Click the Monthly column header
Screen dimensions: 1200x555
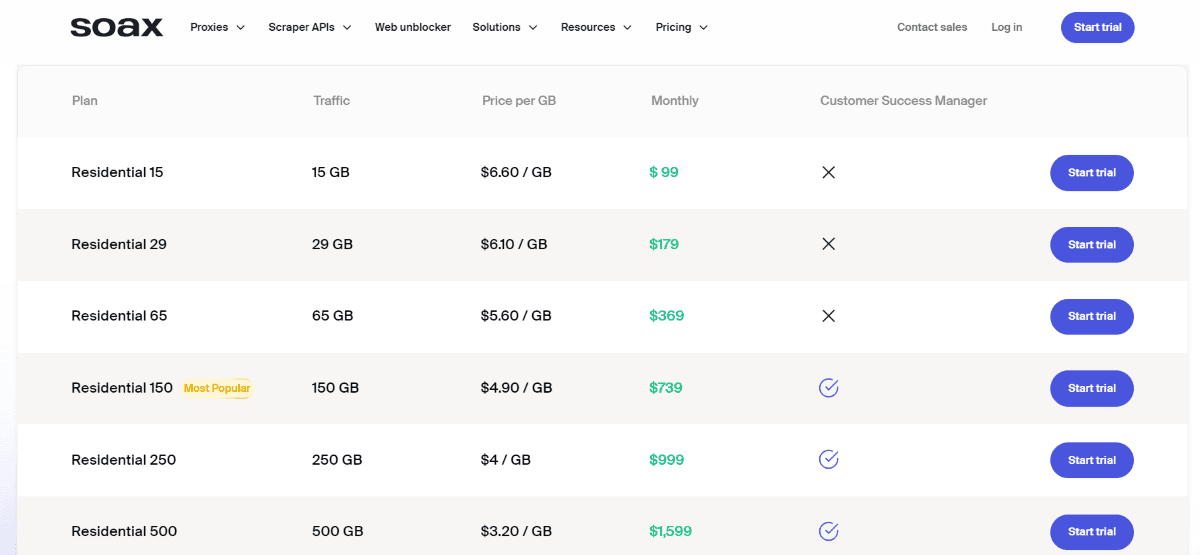675,101
